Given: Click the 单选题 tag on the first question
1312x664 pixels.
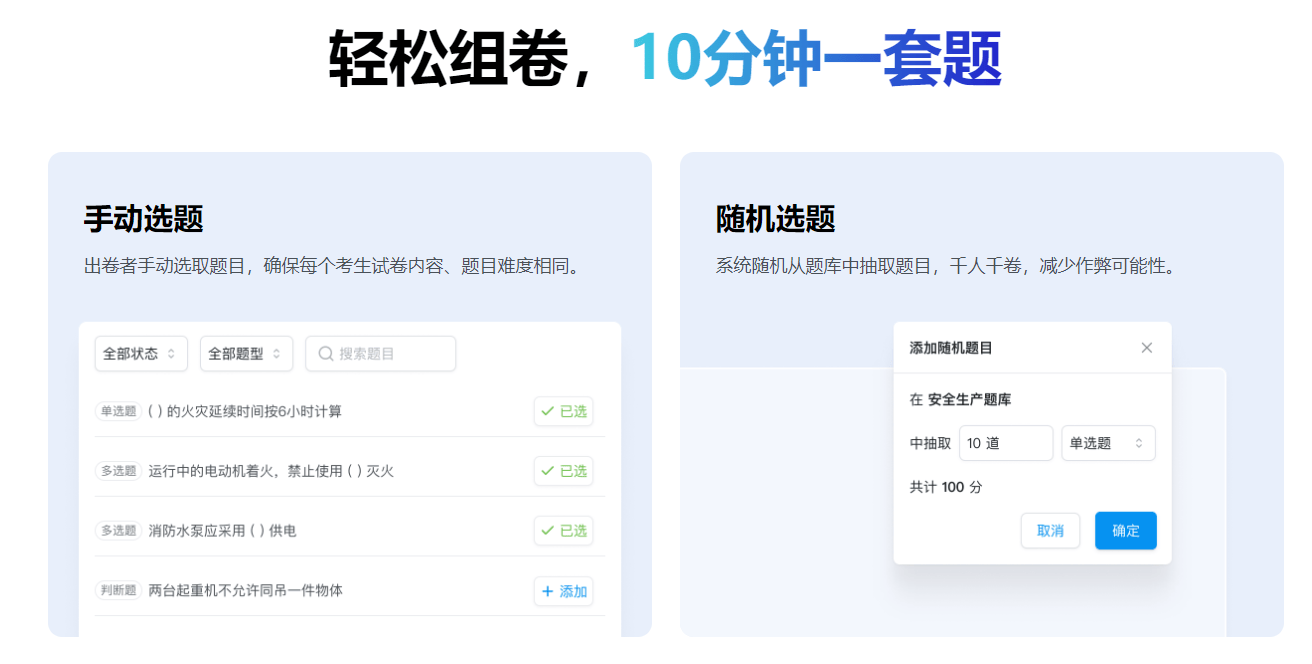Looking at the screenshot, I should click(x=119, y=410).
